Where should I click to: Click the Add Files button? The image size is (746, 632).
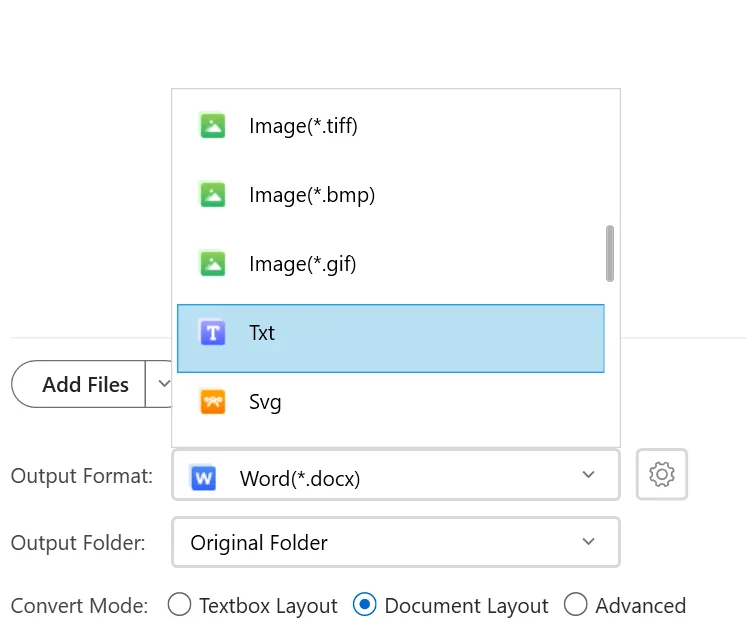pos(79,384)
